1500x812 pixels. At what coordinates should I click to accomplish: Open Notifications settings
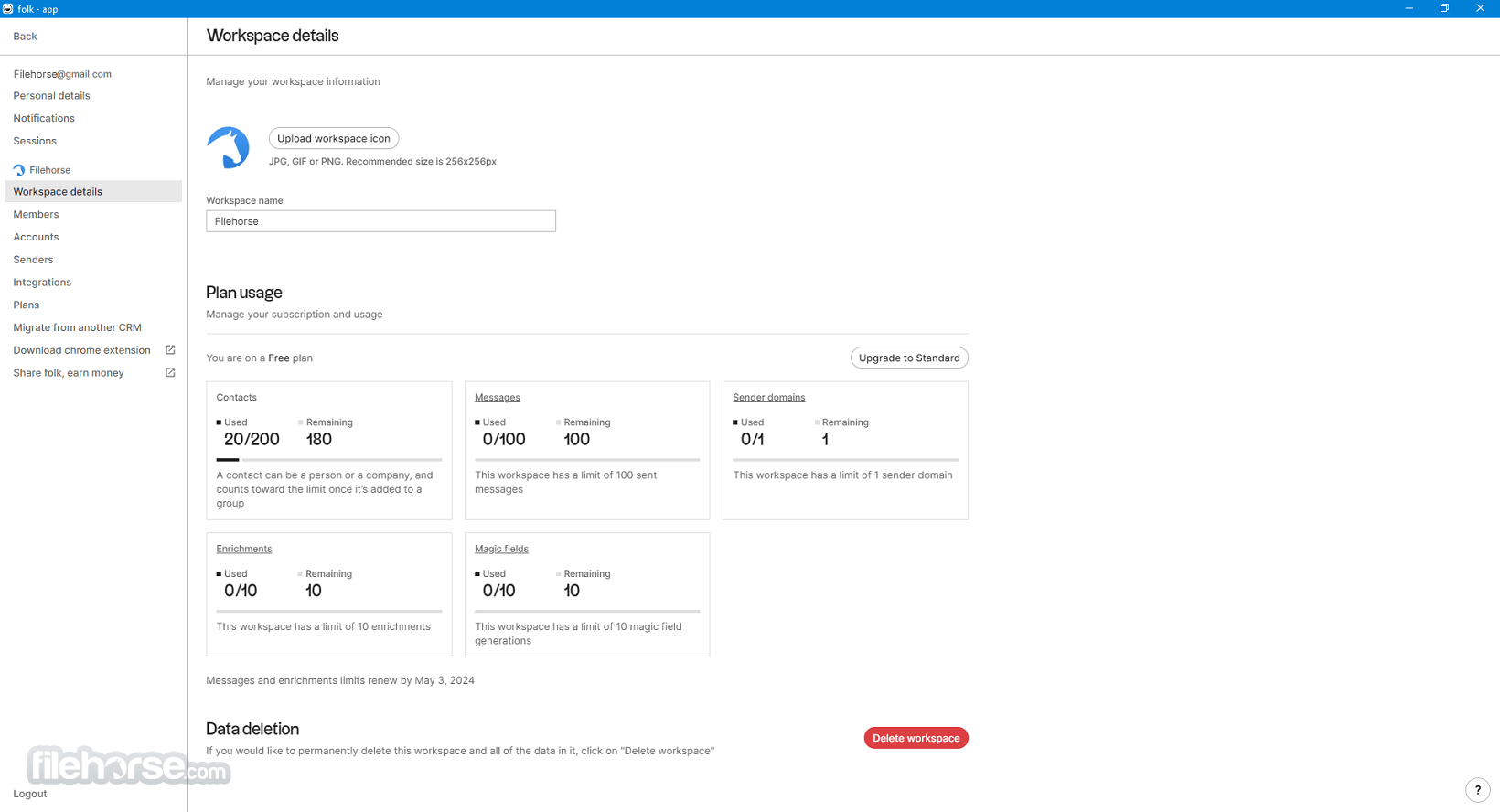(44, 119)
